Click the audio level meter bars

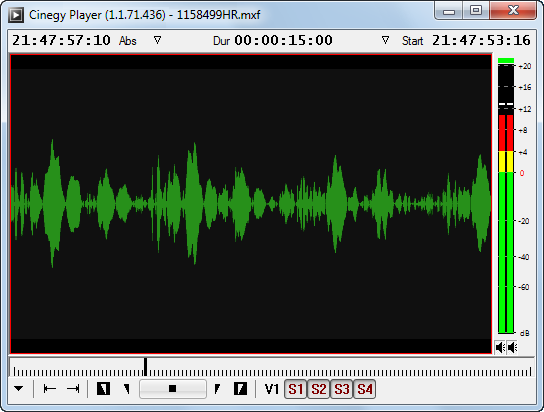point(506,196)
